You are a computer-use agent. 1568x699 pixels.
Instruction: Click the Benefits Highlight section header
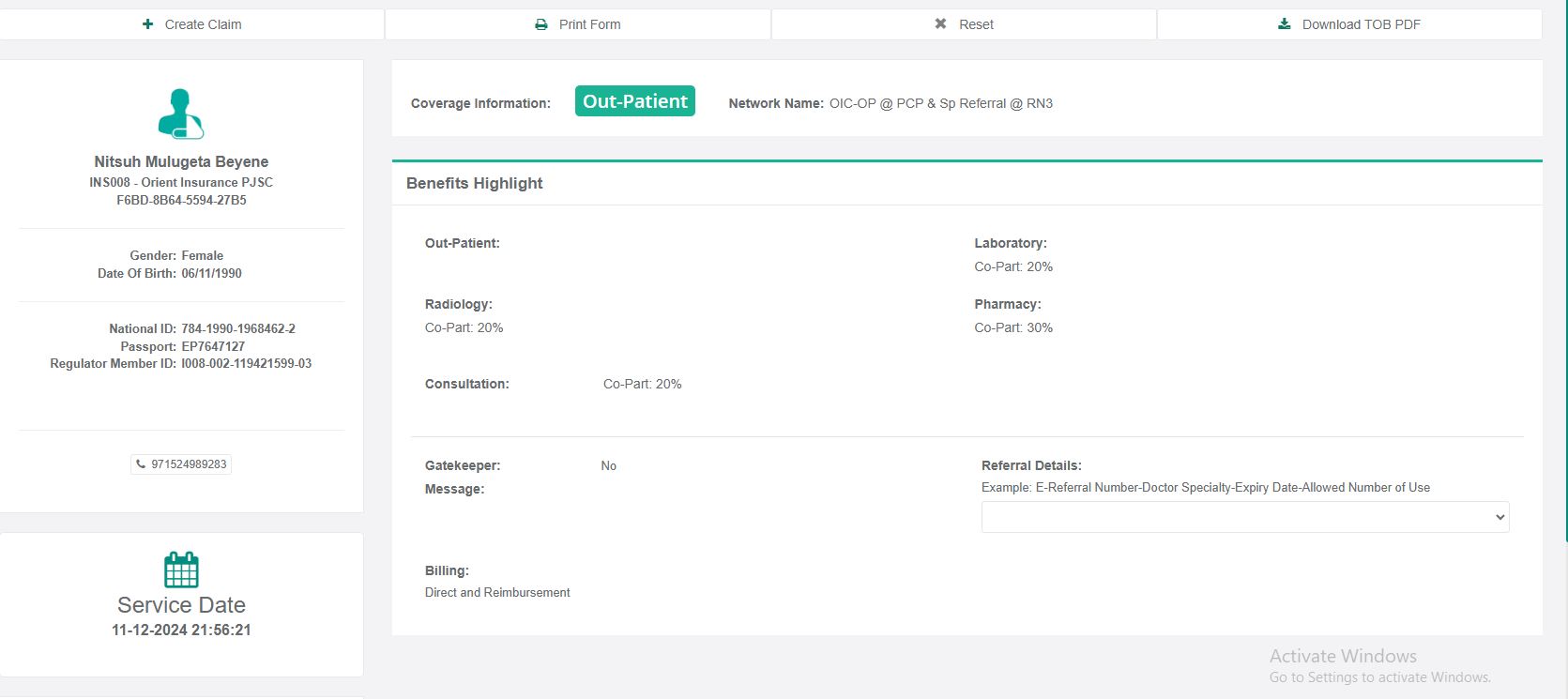[x=474, y=183]
